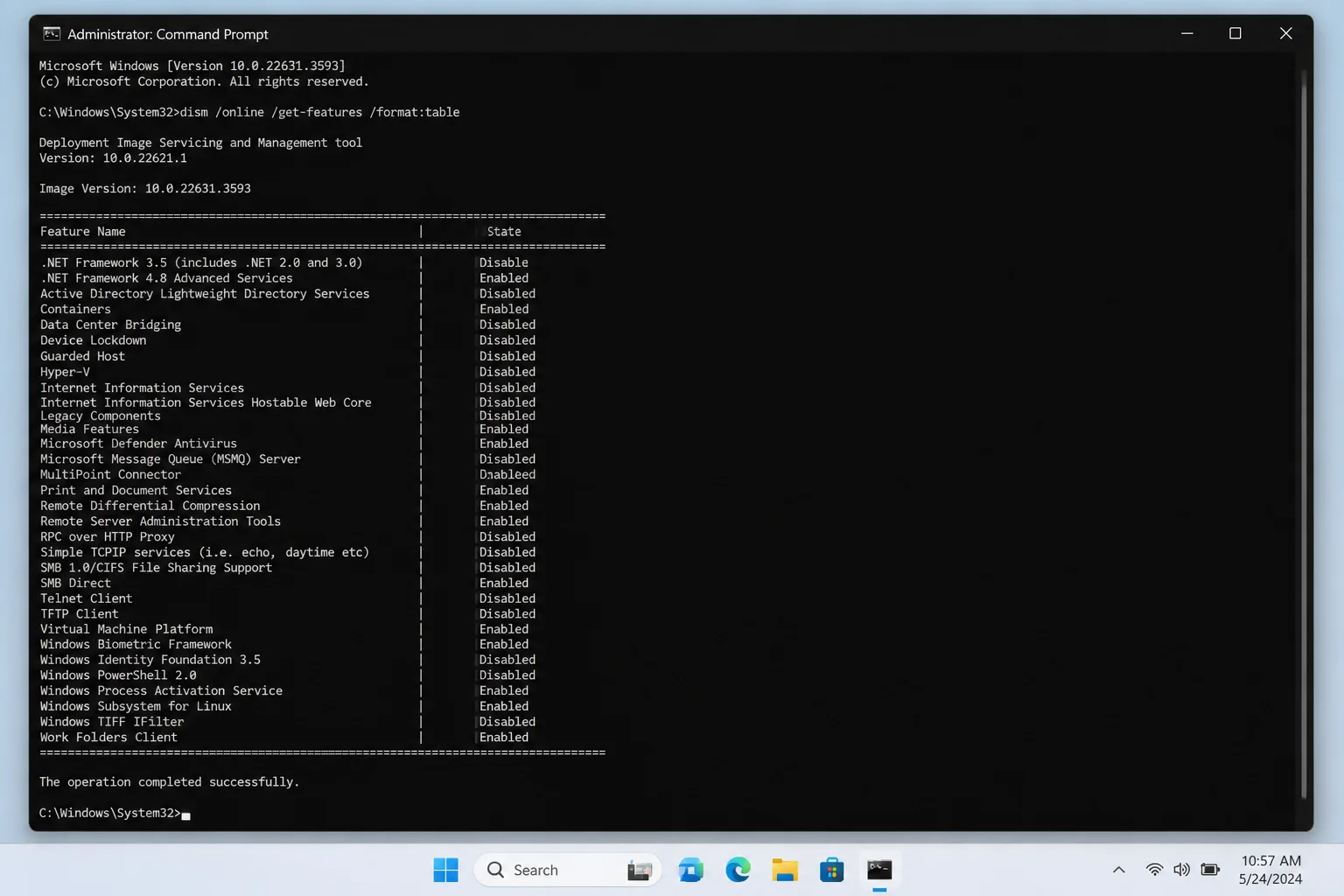Click the 'Image Version: 10.0.22631.3593' line
This screenshot has height=896, width=1344.
tap(145, 189)
